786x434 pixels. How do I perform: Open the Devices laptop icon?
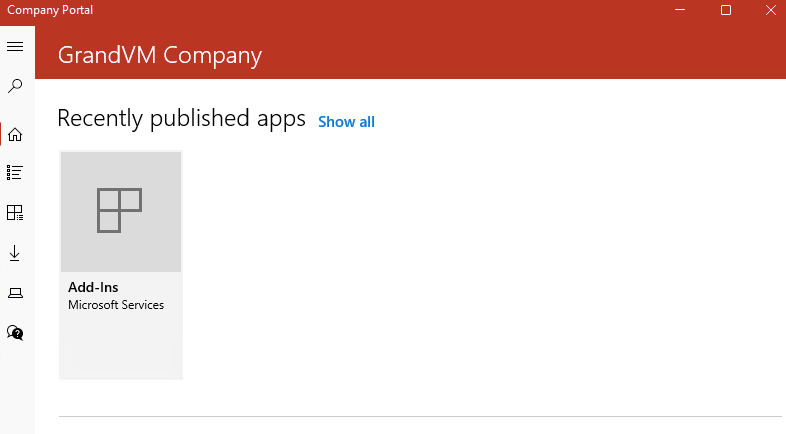(x=15, y=293)
